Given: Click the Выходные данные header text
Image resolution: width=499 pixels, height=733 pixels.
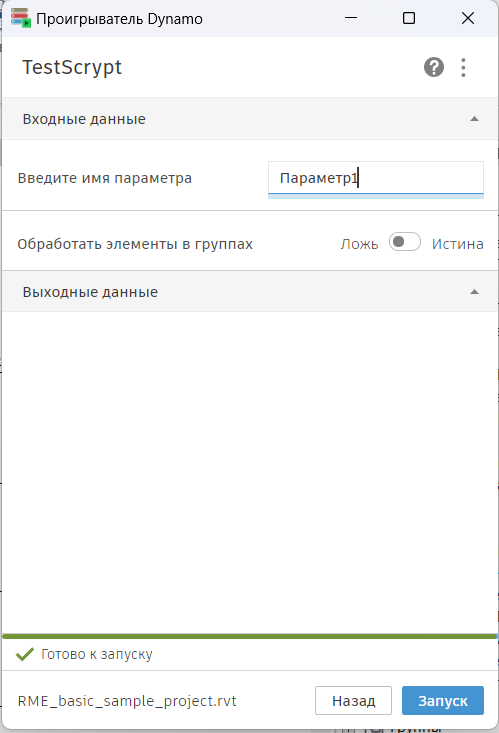Looking at the screenshot, I should pyautogui.click(x=90, y=292).
